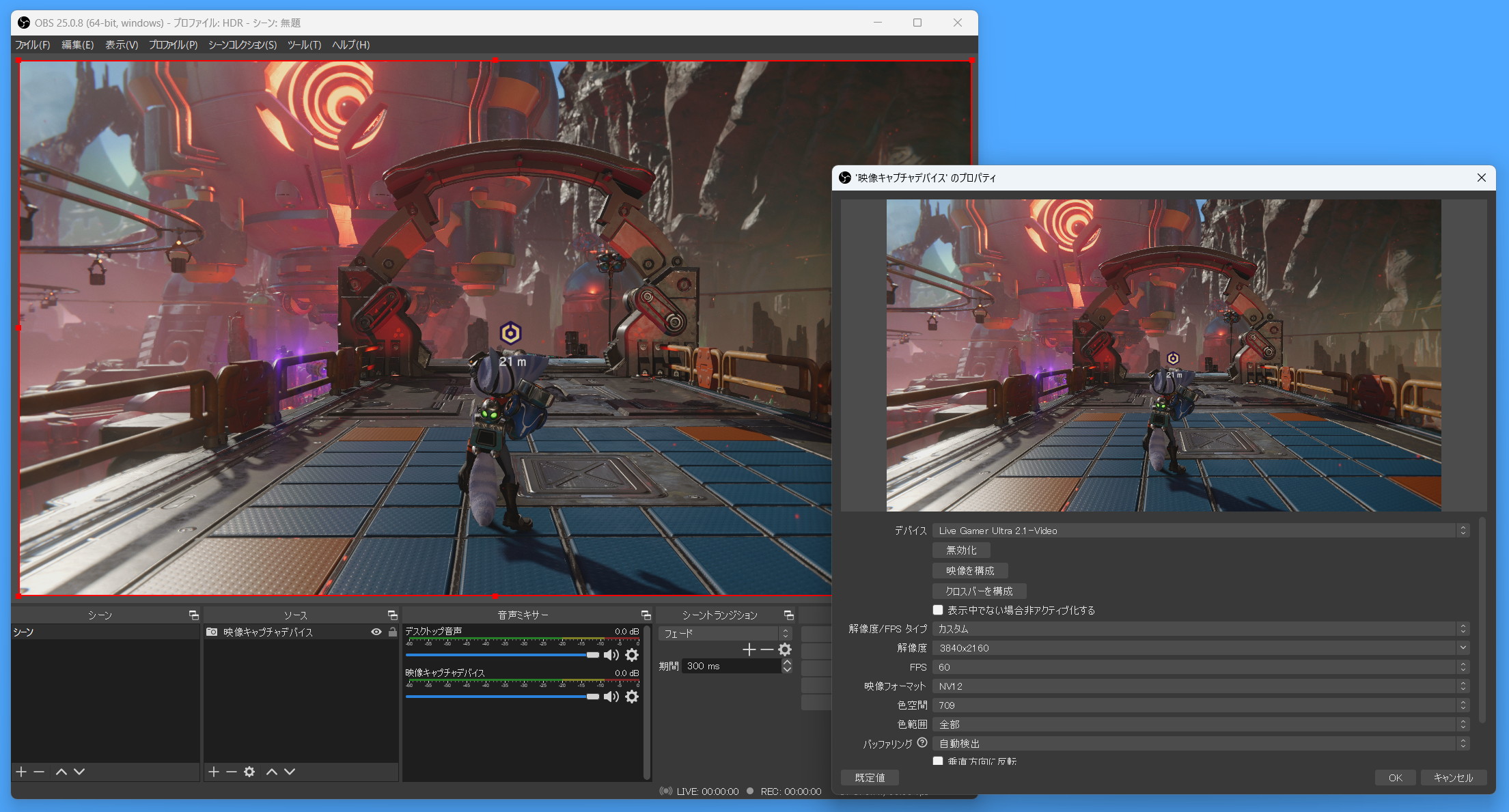Move scene up with arrow icon
The height and width of the screenshot is (812, 1509).
coord(61,772)
